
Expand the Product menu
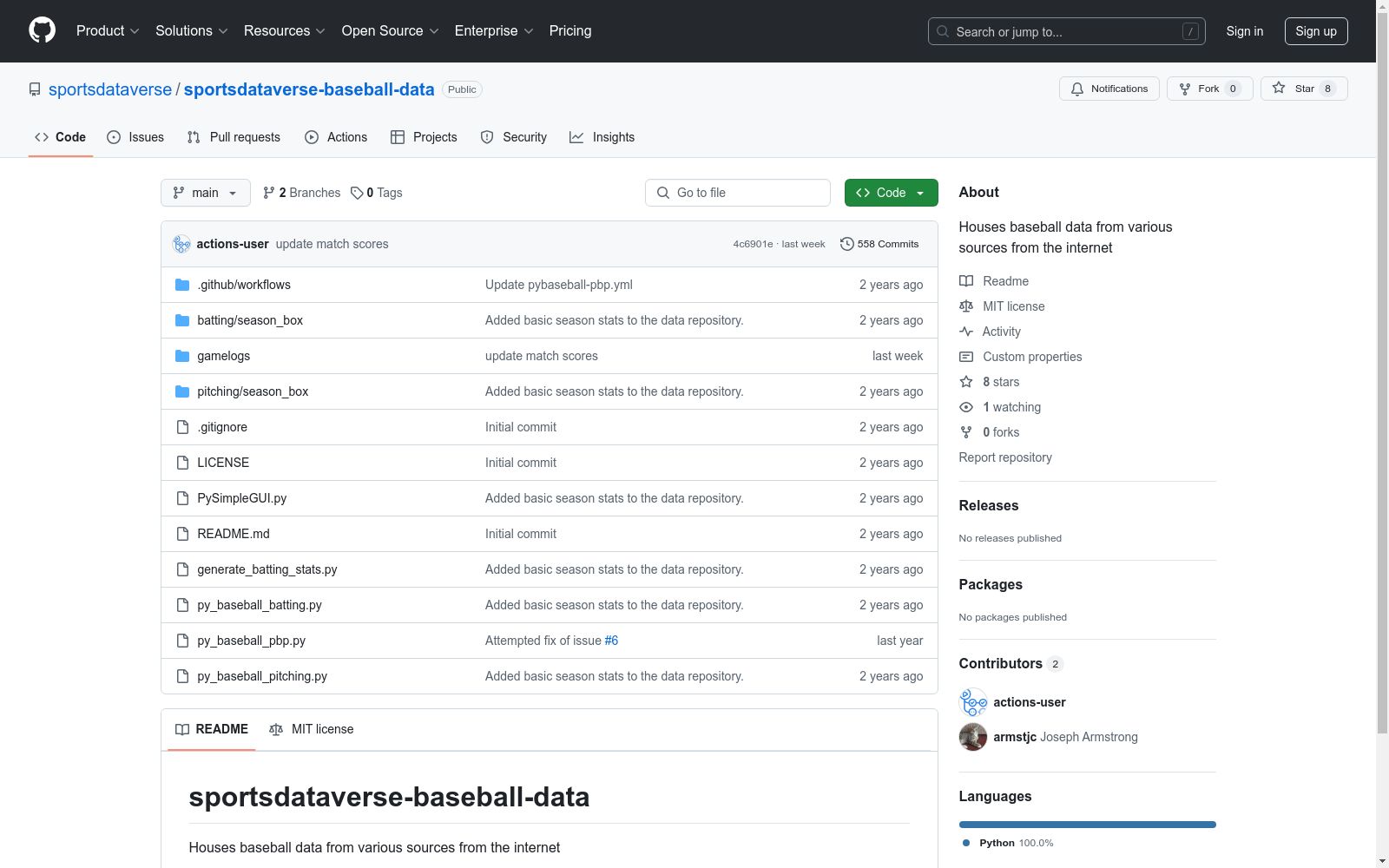click(x=108, y=30)
